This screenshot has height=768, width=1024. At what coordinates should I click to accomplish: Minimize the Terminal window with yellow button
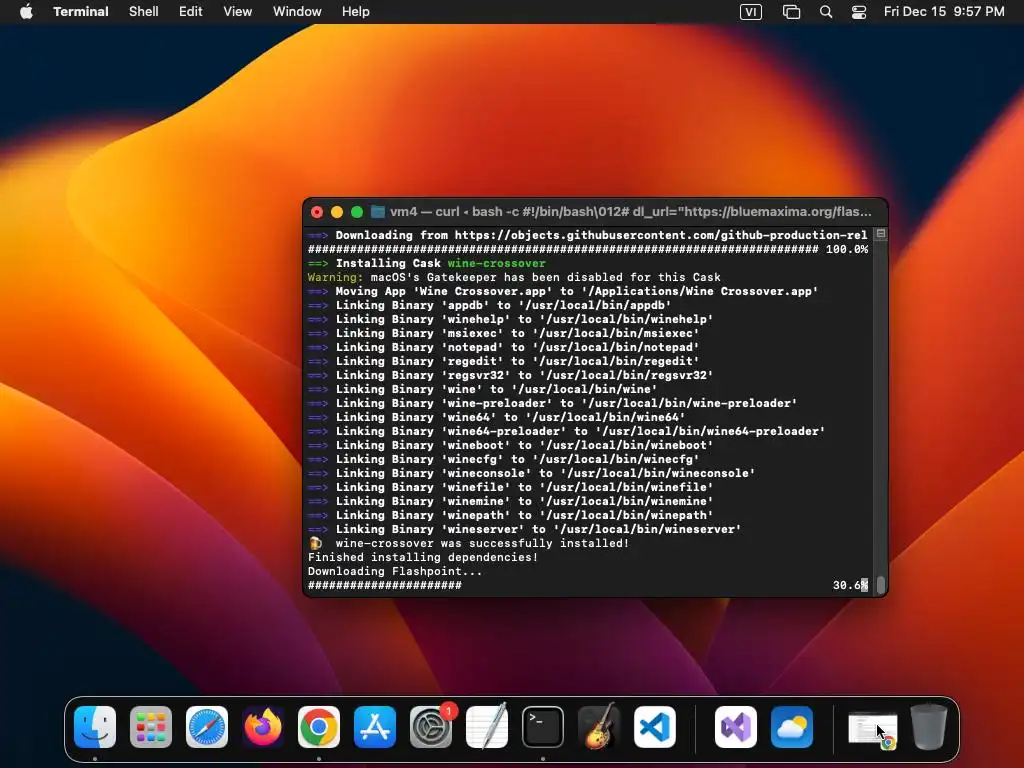pos(337,212)
